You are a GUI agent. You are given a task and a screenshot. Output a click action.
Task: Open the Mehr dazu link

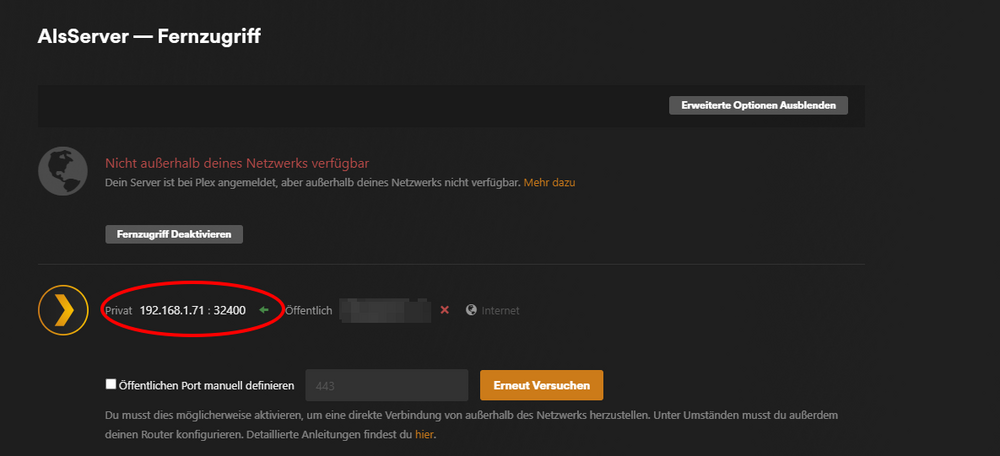tap(549, 182)
